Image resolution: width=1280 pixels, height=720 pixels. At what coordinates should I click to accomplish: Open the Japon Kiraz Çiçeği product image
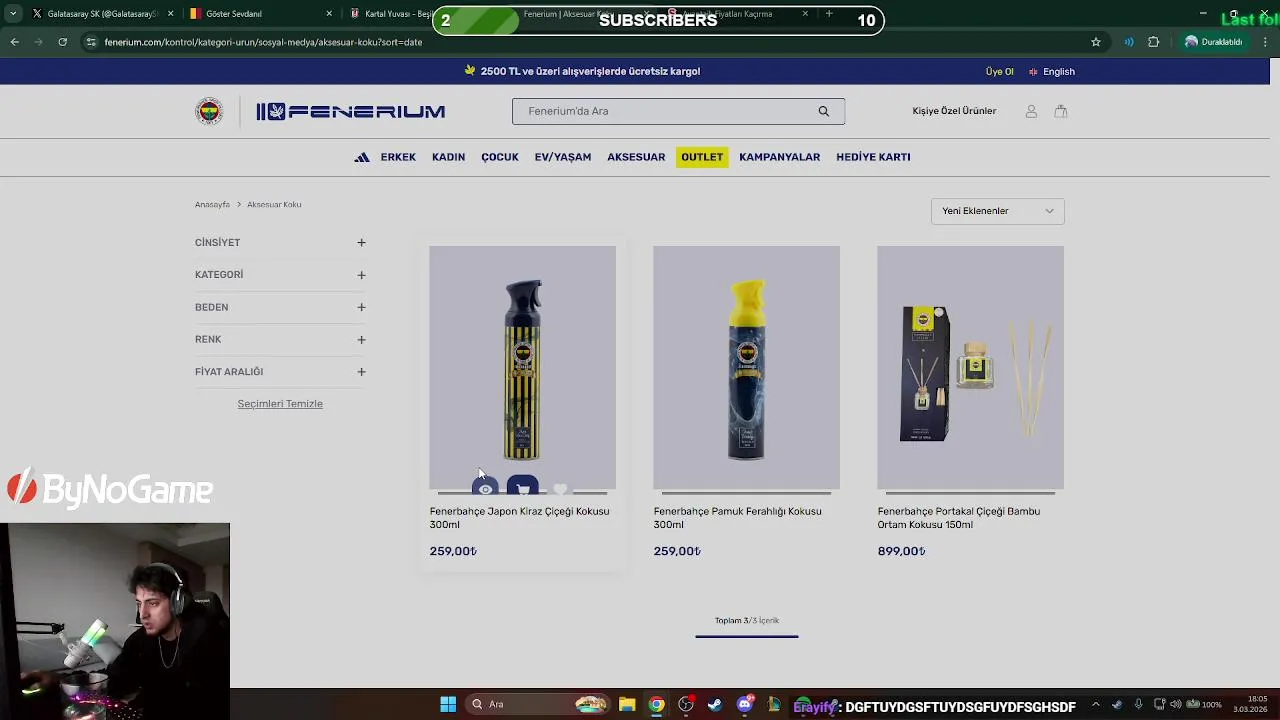pos(522,368)
